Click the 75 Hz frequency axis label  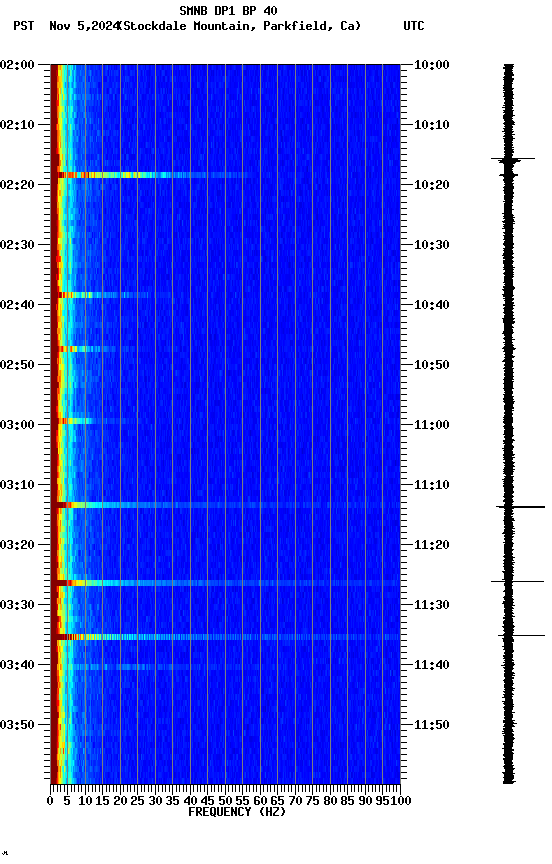coord(312,801)
